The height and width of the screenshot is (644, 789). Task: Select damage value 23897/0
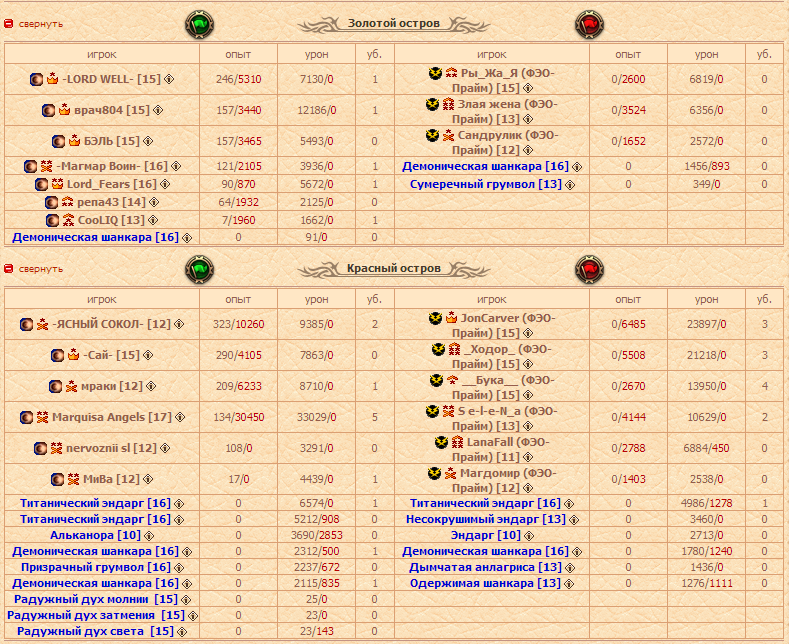click(x=706, y=325)
